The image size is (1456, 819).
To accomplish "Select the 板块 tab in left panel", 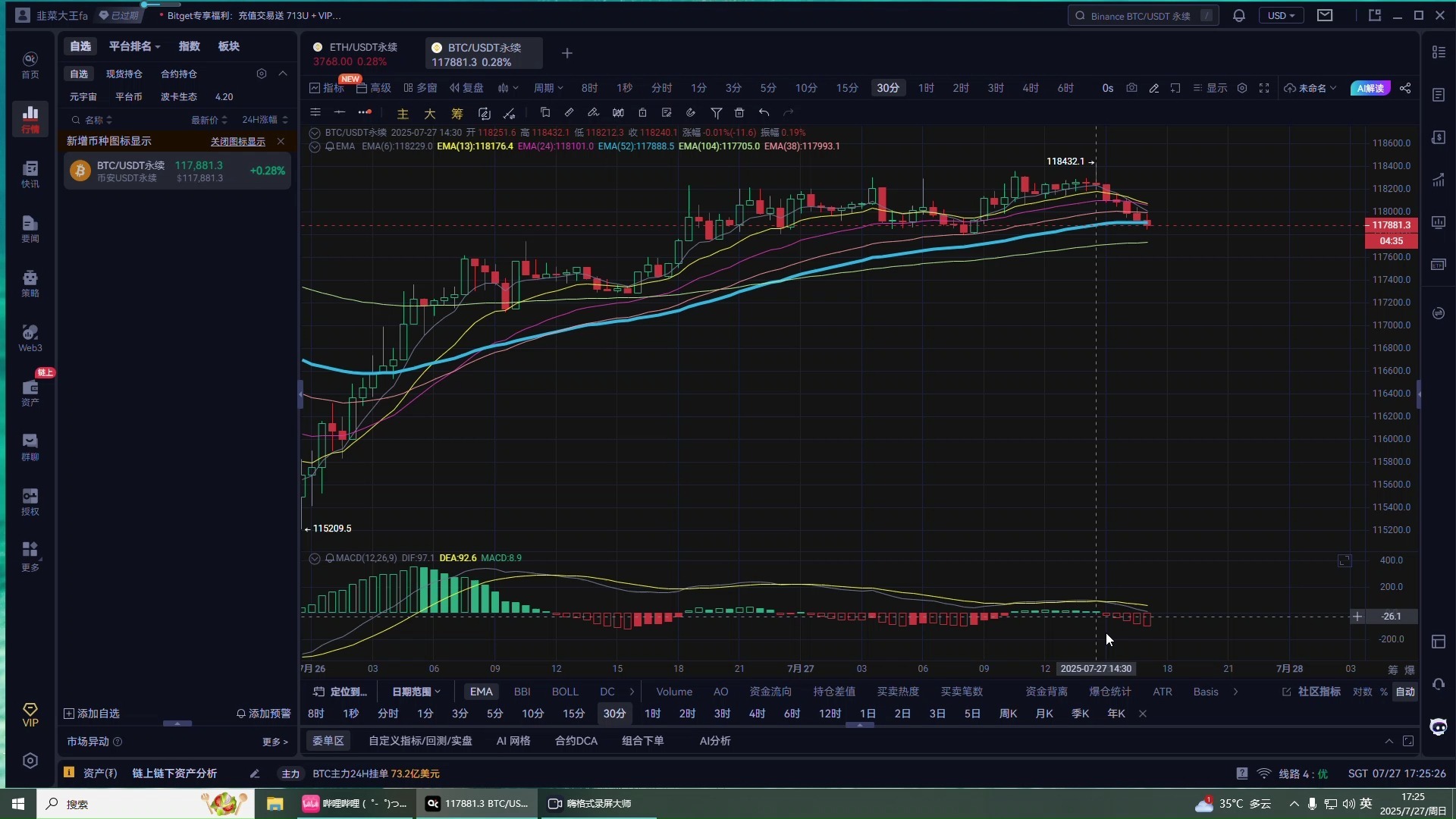I will coord(229,46).
